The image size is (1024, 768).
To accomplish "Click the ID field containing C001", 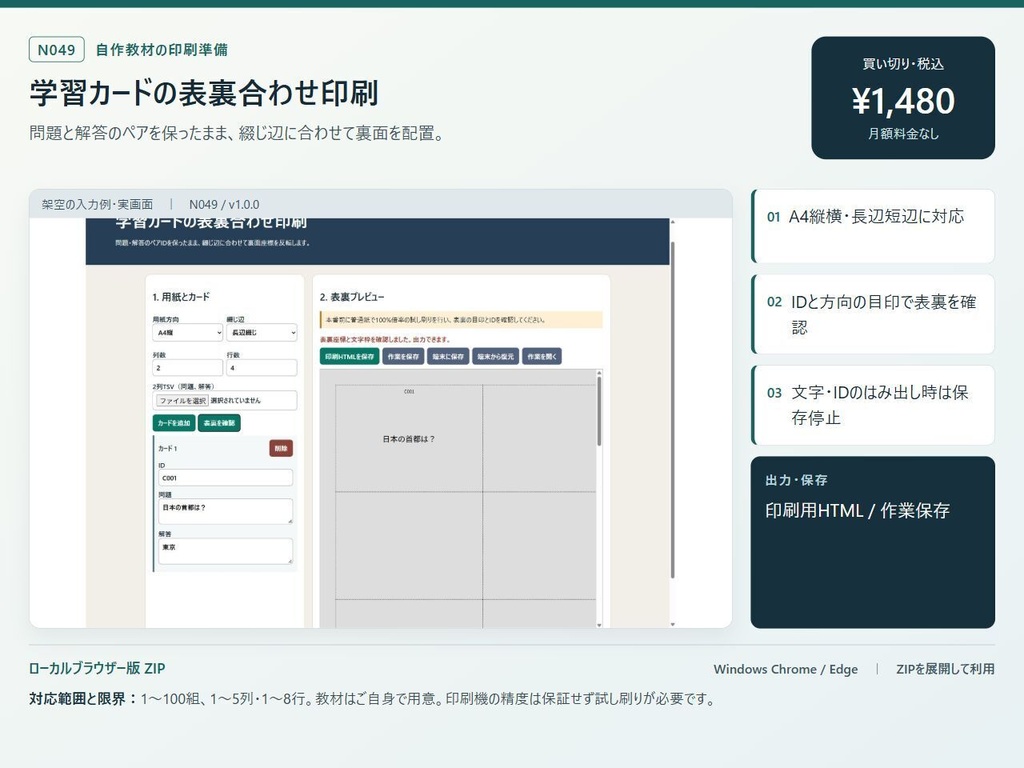I will [225, 477].
